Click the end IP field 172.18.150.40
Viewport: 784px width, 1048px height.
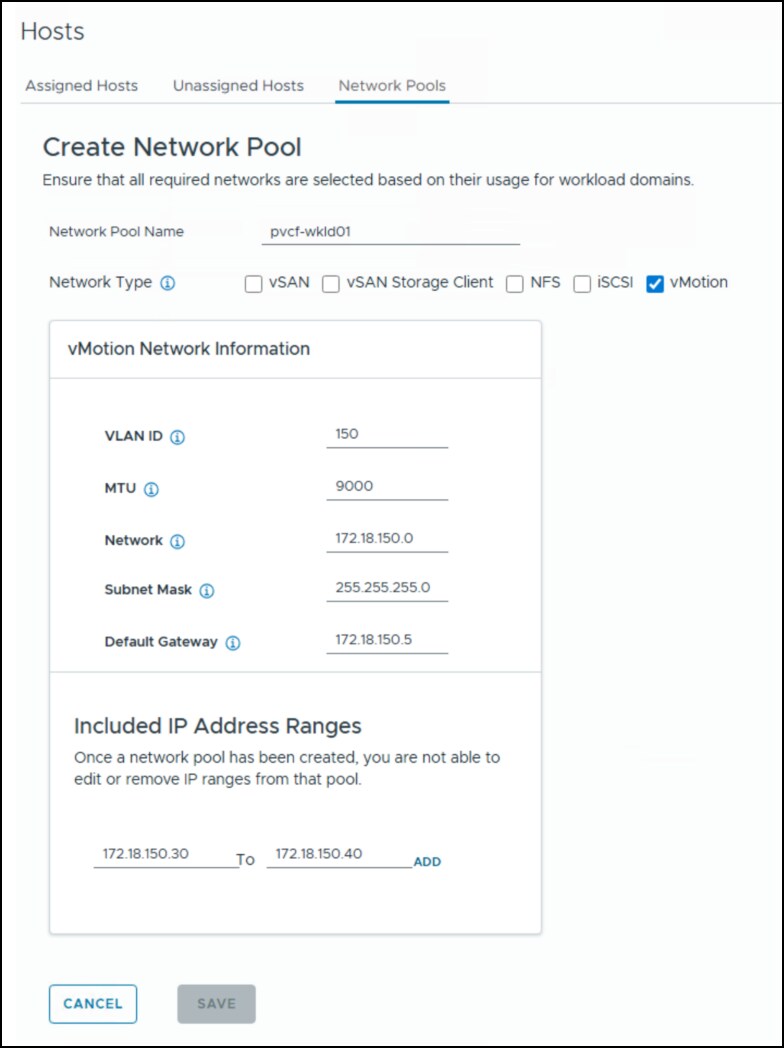[340, 855]
